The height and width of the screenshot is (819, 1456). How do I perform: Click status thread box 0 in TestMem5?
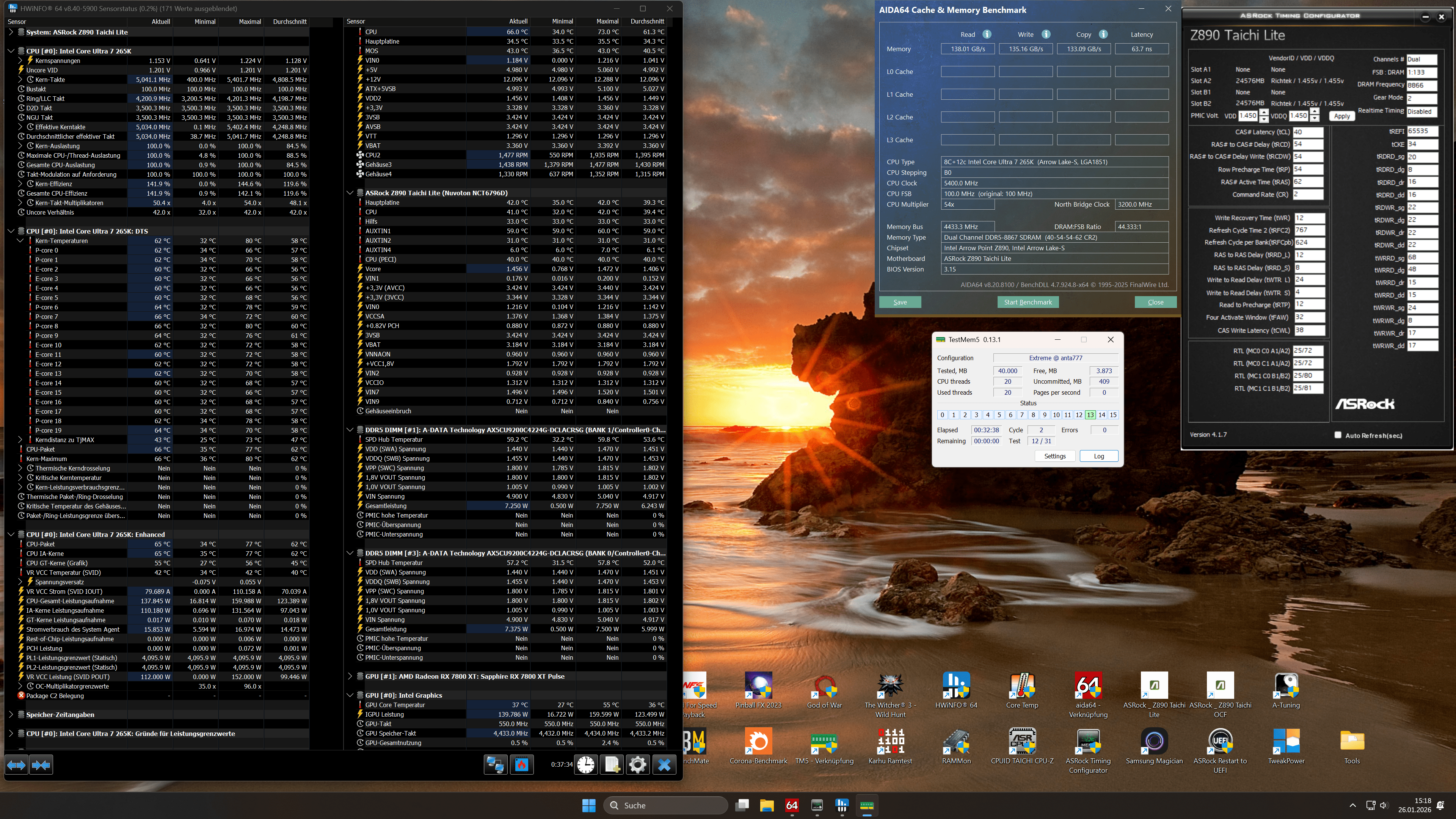click(942, 415)
